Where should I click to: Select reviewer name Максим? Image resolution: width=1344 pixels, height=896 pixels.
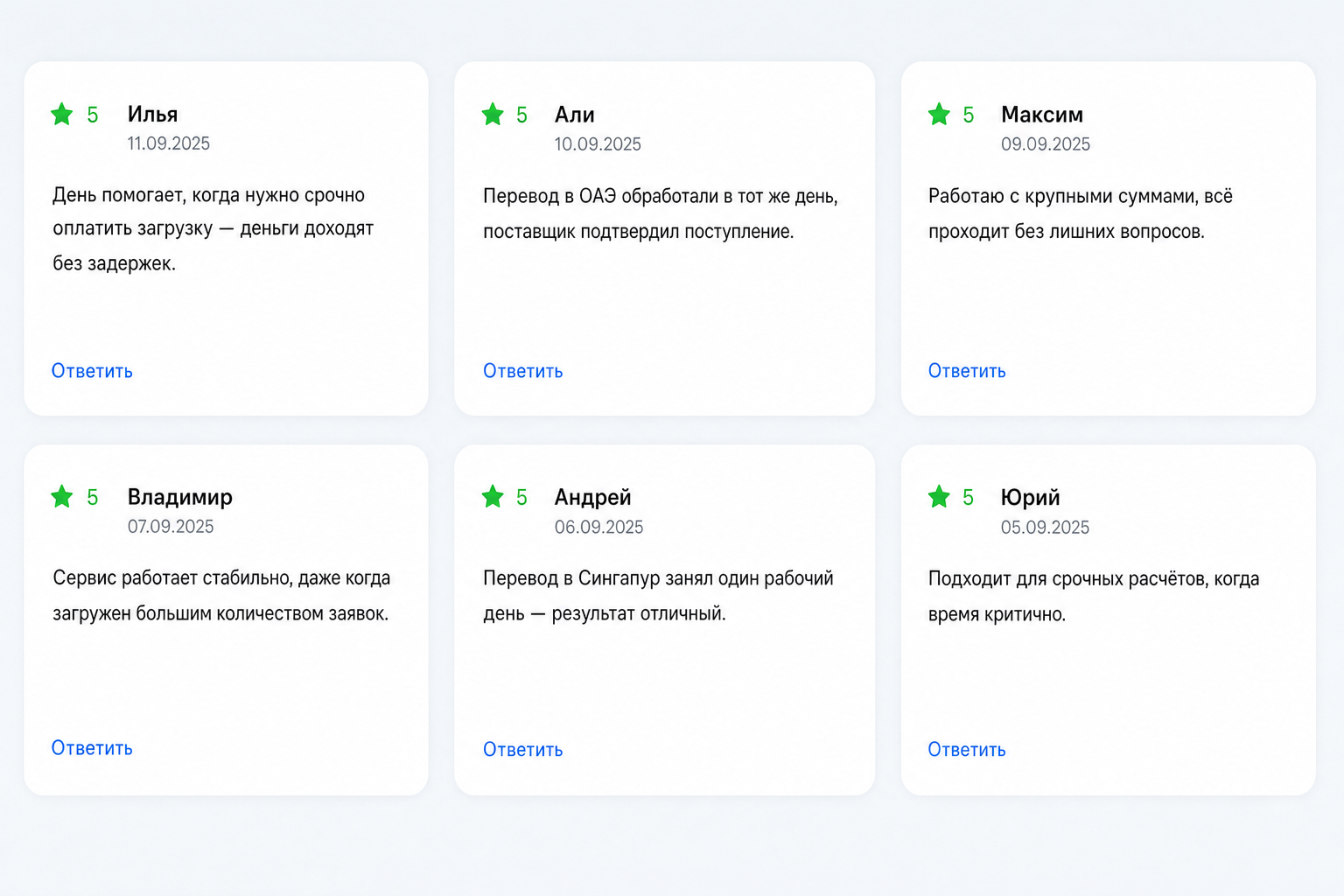(1042, 115)
